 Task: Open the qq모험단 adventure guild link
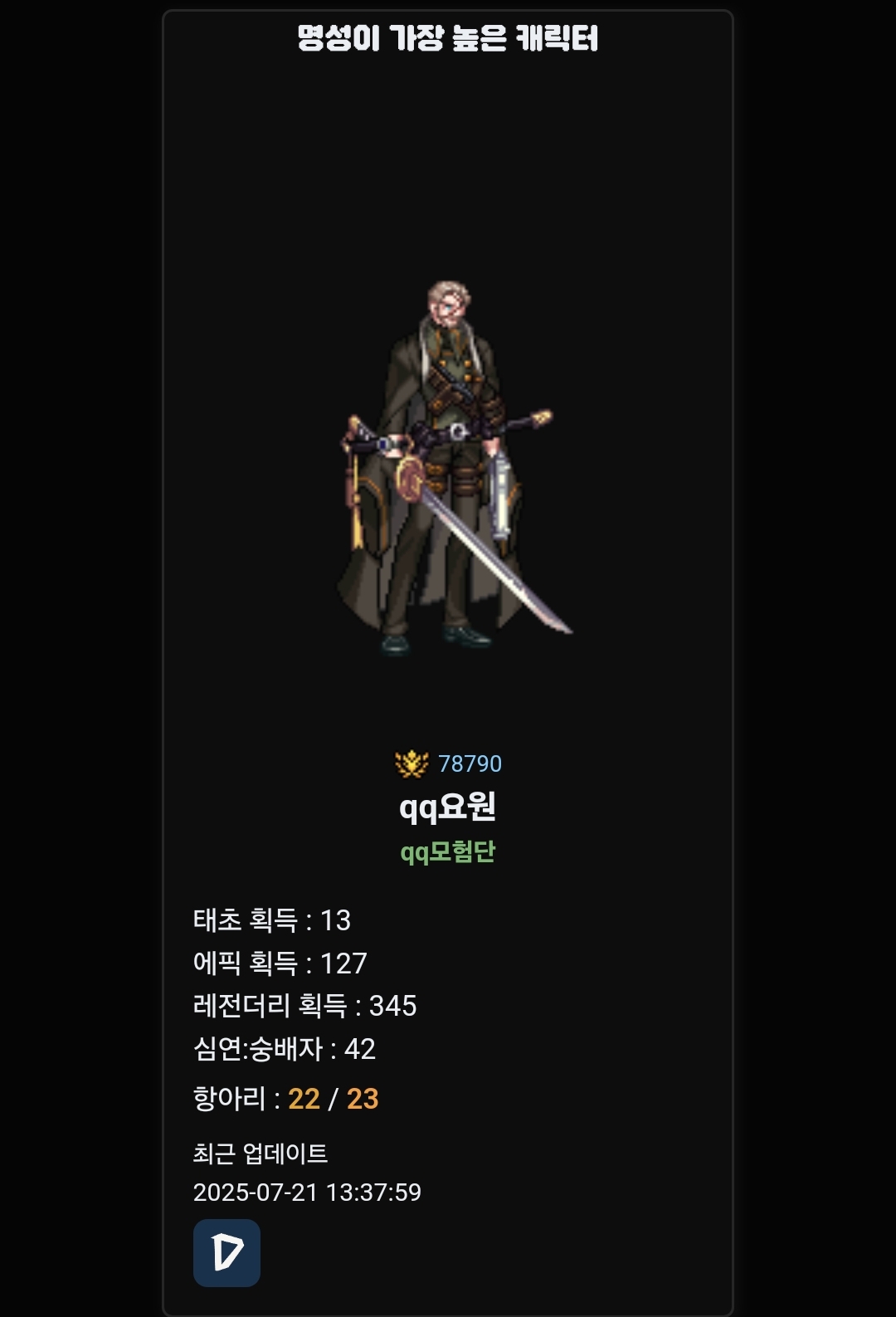448,852
